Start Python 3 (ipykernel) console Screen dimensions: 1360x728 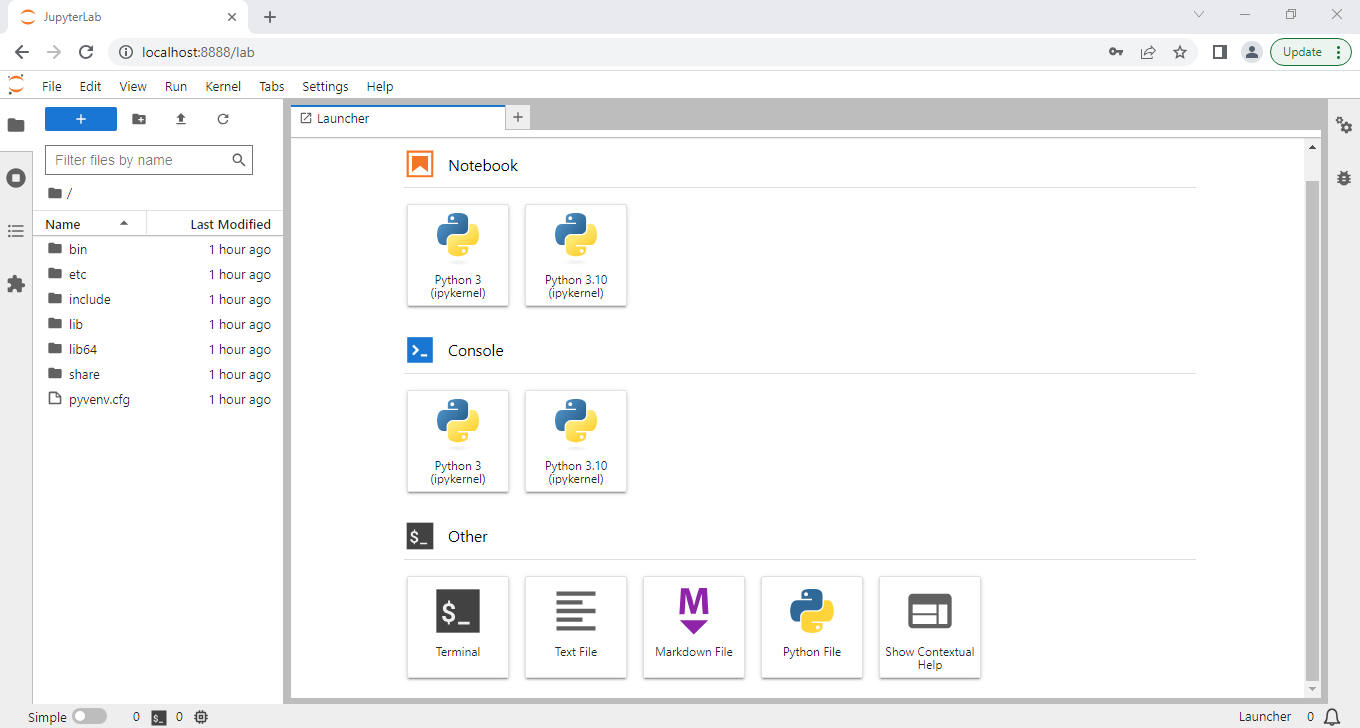coord(458,441)
